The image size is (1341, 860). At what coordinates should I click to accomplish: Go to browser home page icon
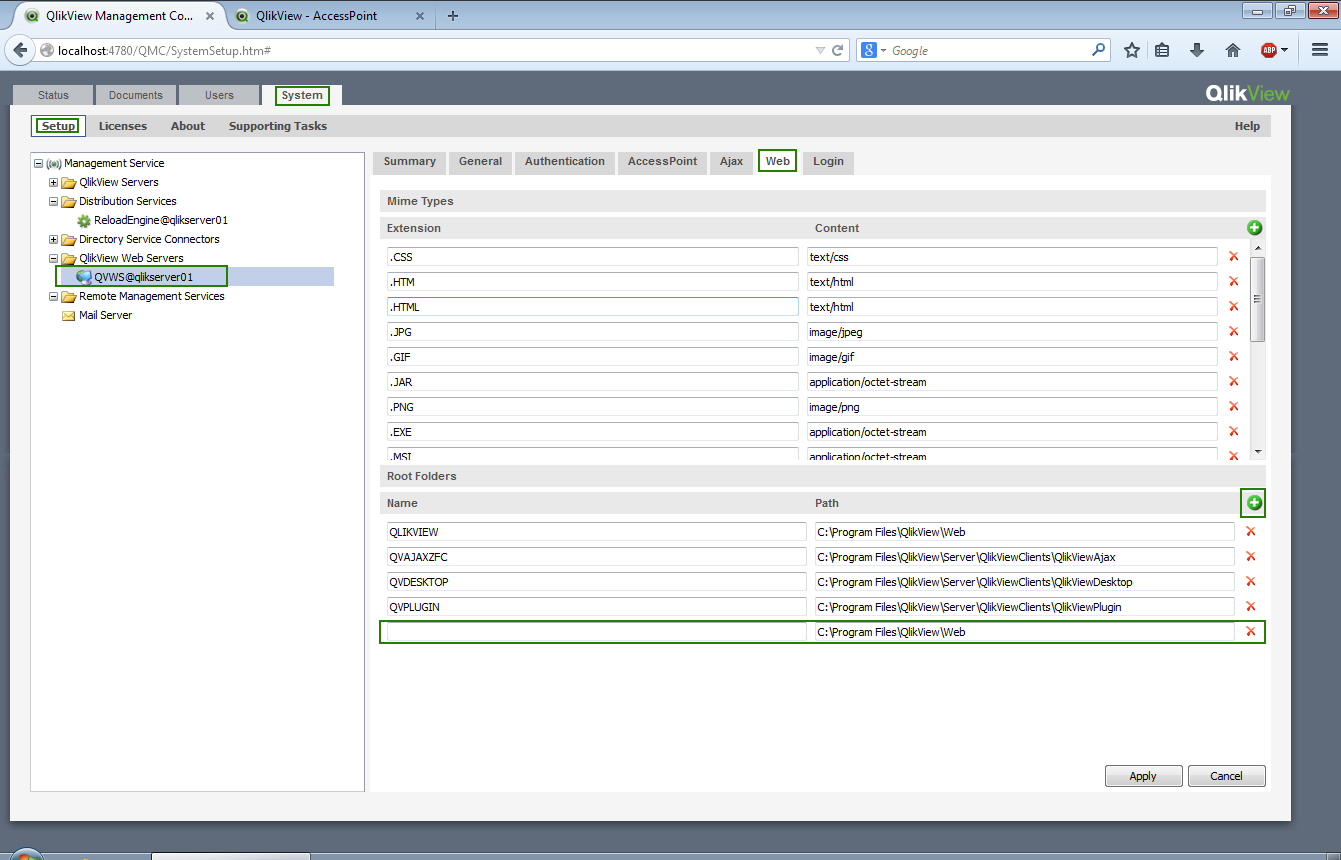pos(1233,50)
